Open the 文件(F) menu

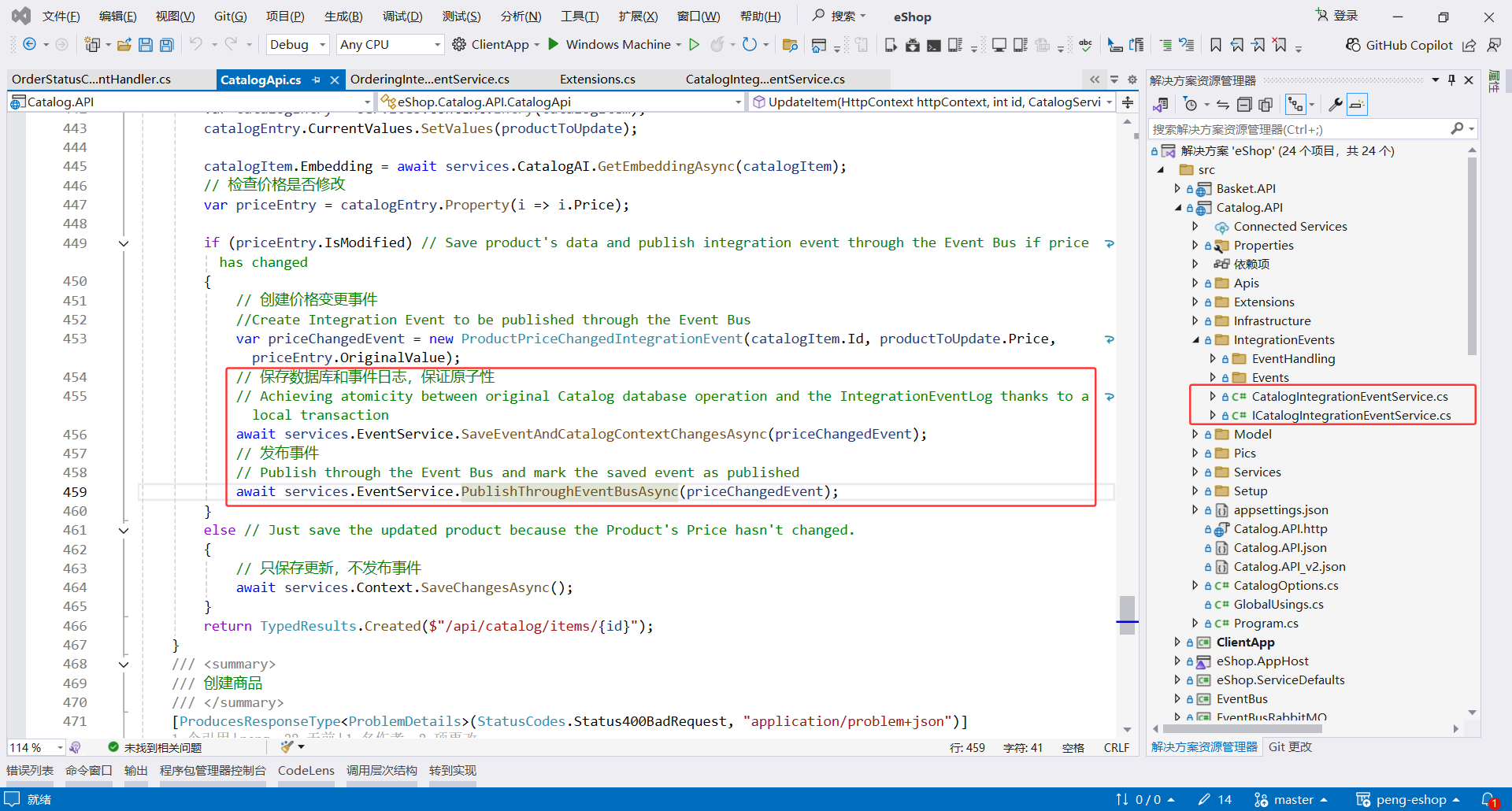coord(61,17)
